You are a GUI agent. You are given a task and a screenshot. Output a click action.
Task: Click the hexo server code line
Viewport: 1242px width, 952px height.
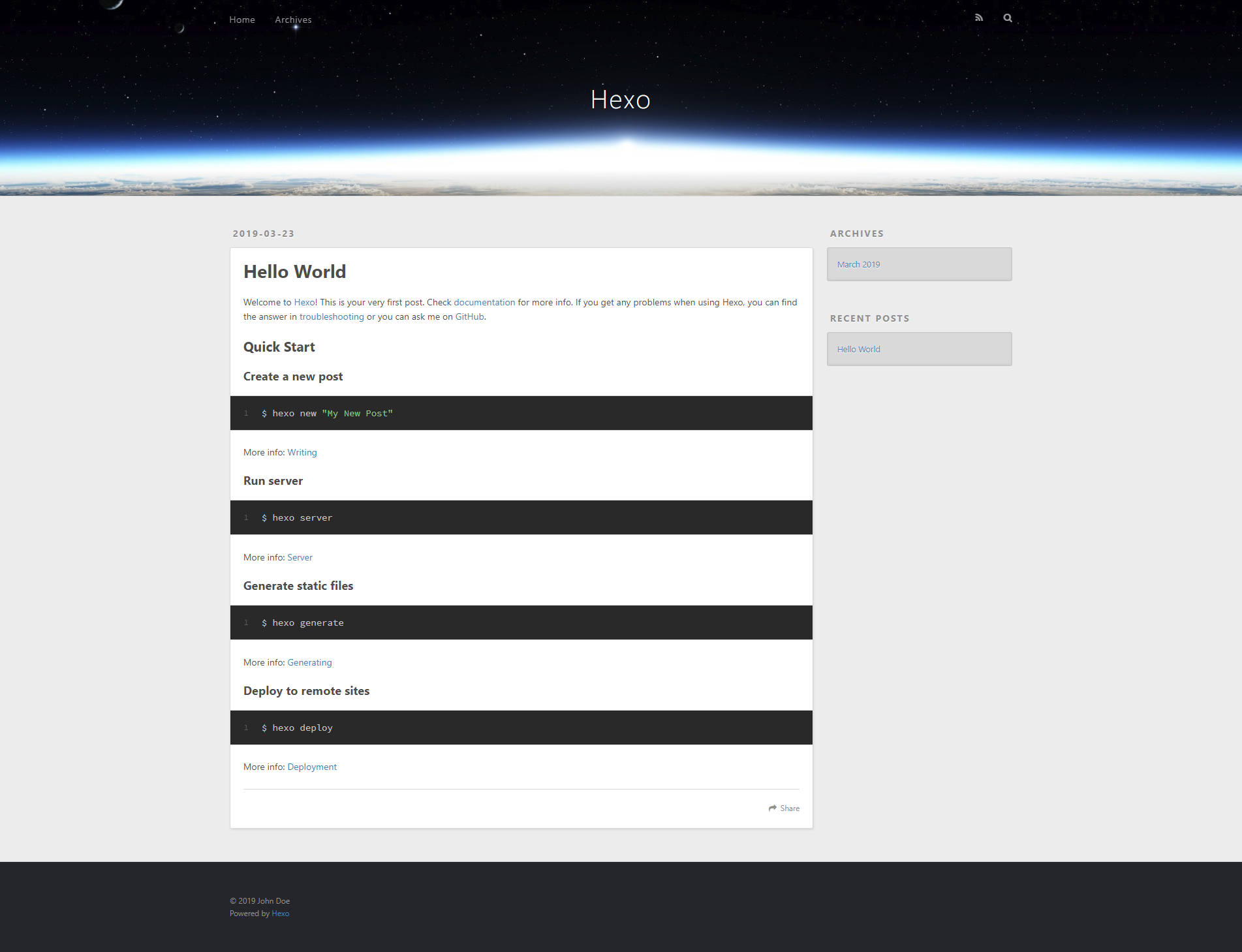pos(297,517)
